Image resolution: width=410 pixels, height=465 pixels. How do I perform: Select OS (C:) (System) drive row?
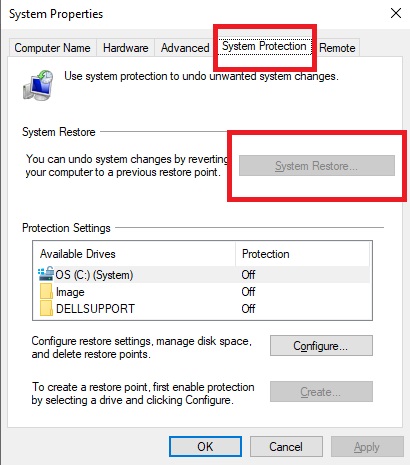(202, 274)
